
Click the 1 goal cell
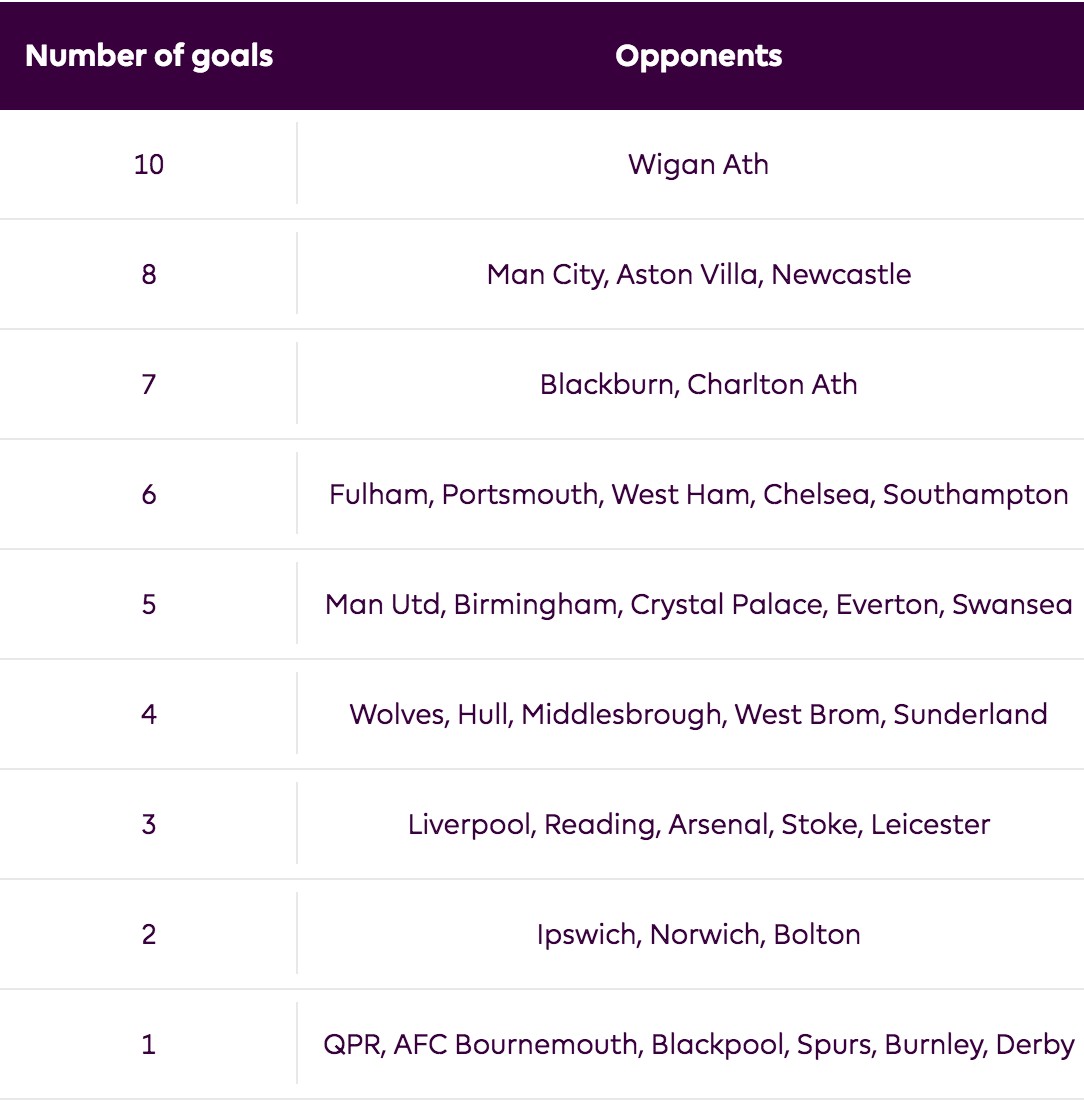[149, 1044]
